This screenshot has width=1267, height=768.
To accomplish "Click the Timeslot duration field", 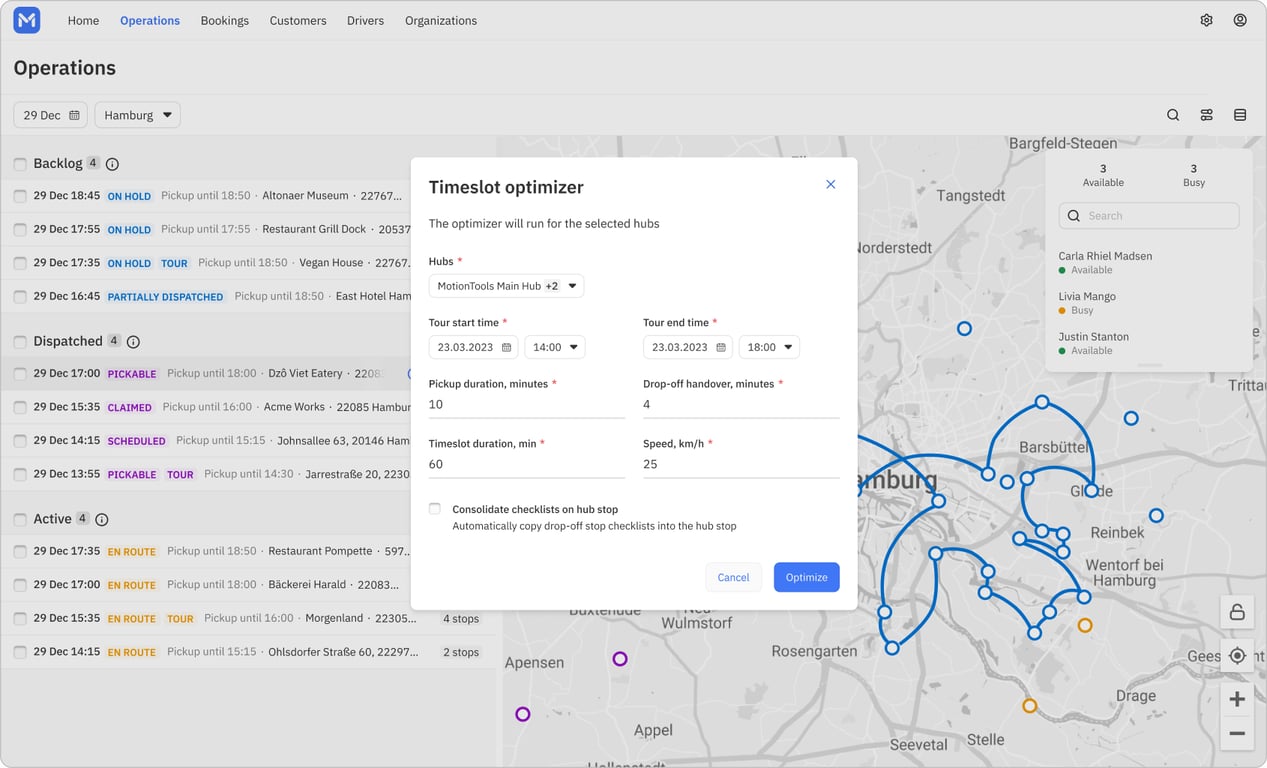I will 527,465.
